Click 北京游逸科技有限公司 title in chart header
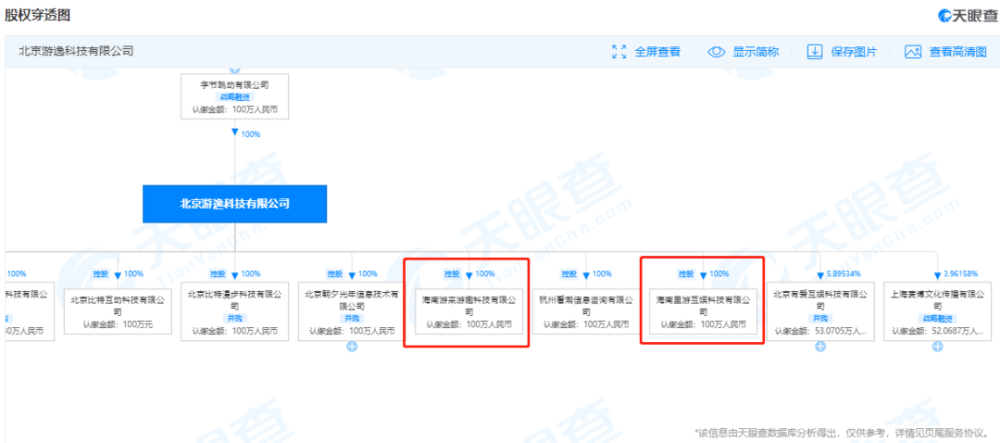The image size is (1000, 443). pyautogui.click(x=76, y=51)
